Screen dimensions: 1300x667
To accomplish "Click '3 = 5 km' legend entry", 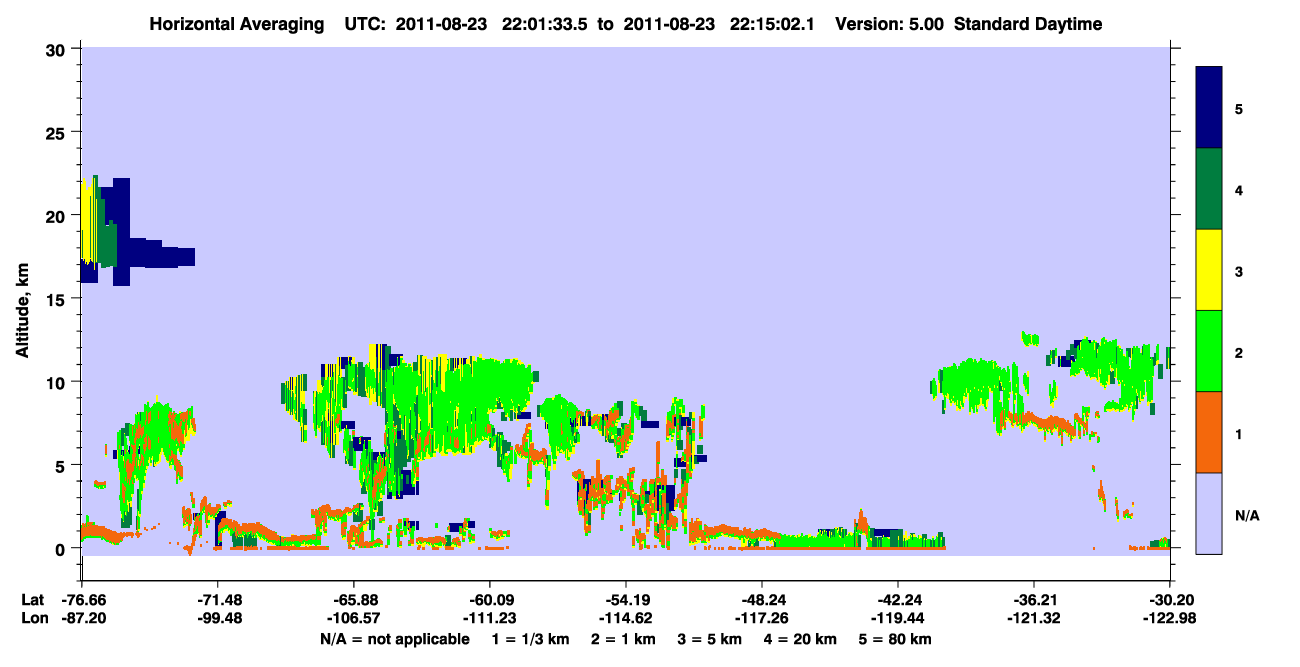I will pos(709,639).
